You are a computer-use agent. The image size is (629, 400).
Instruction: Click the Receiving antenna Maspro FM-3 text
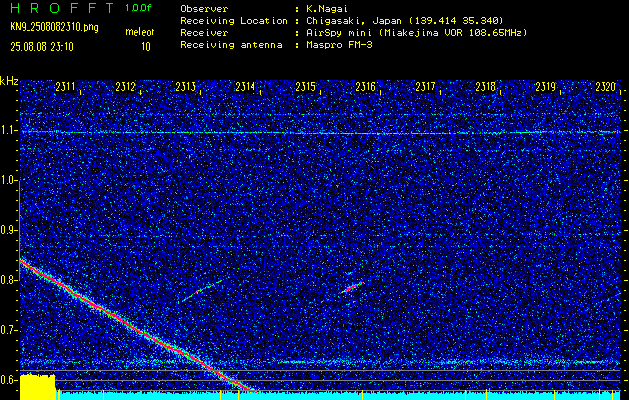(x=339, y=45)
